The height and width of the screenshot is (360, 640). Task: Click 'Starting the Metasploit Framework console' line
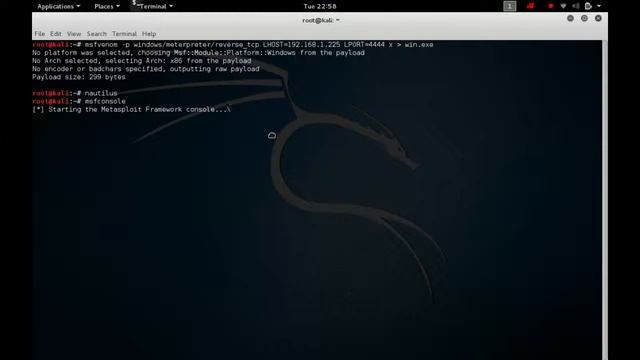(131, 109)
